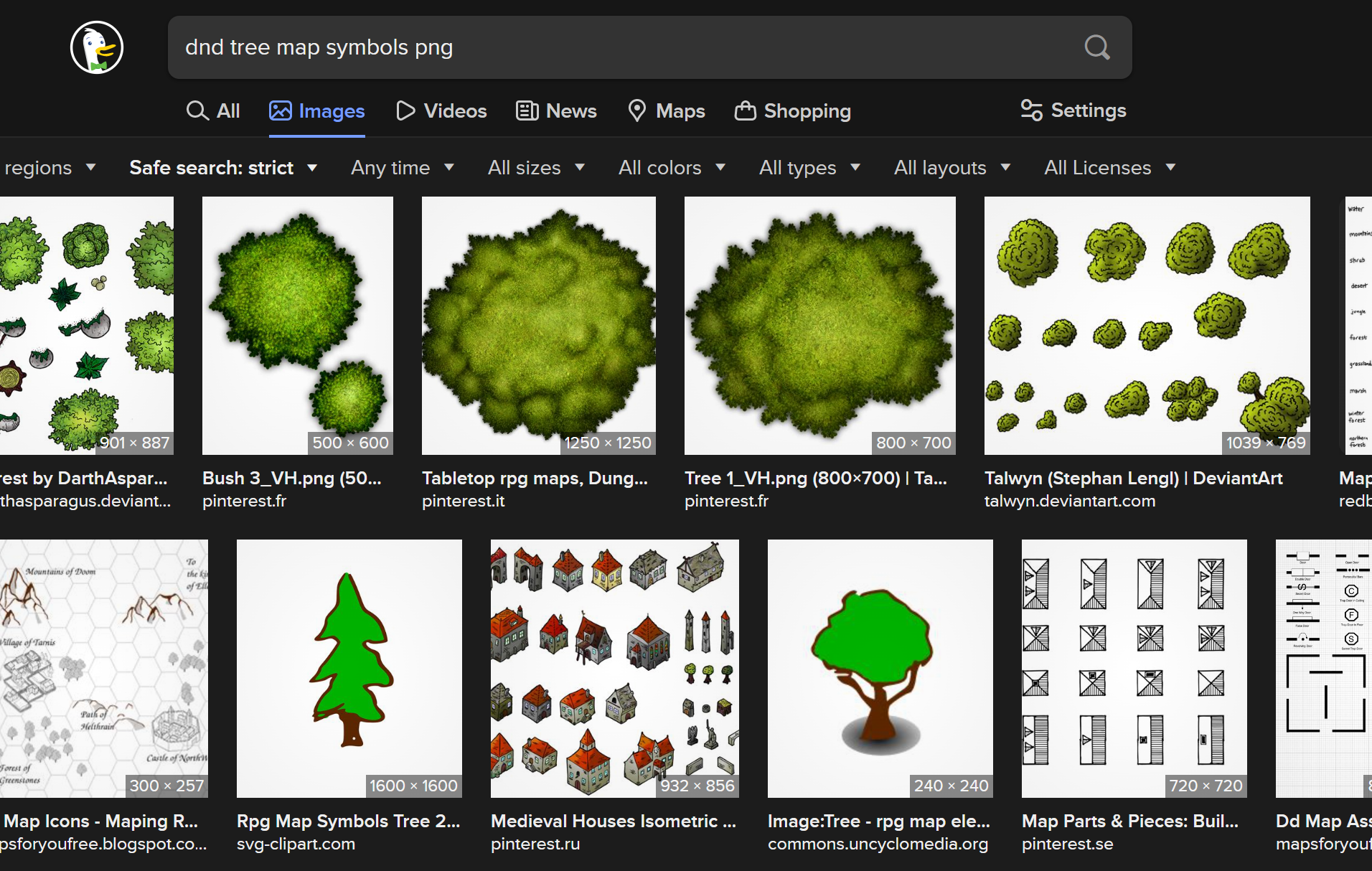Click the Bush 3_VH.png title link
This screenshot has height=871, width=1372.
[292, 478]
